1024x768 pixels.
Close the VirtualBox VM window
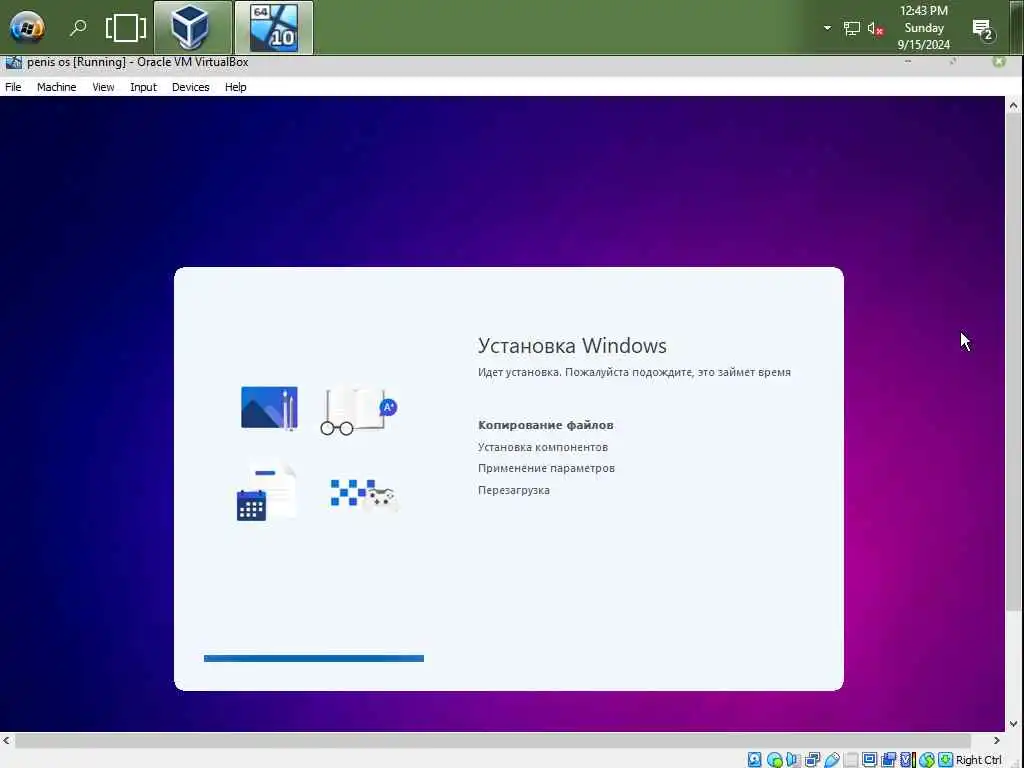coord(999,61)
